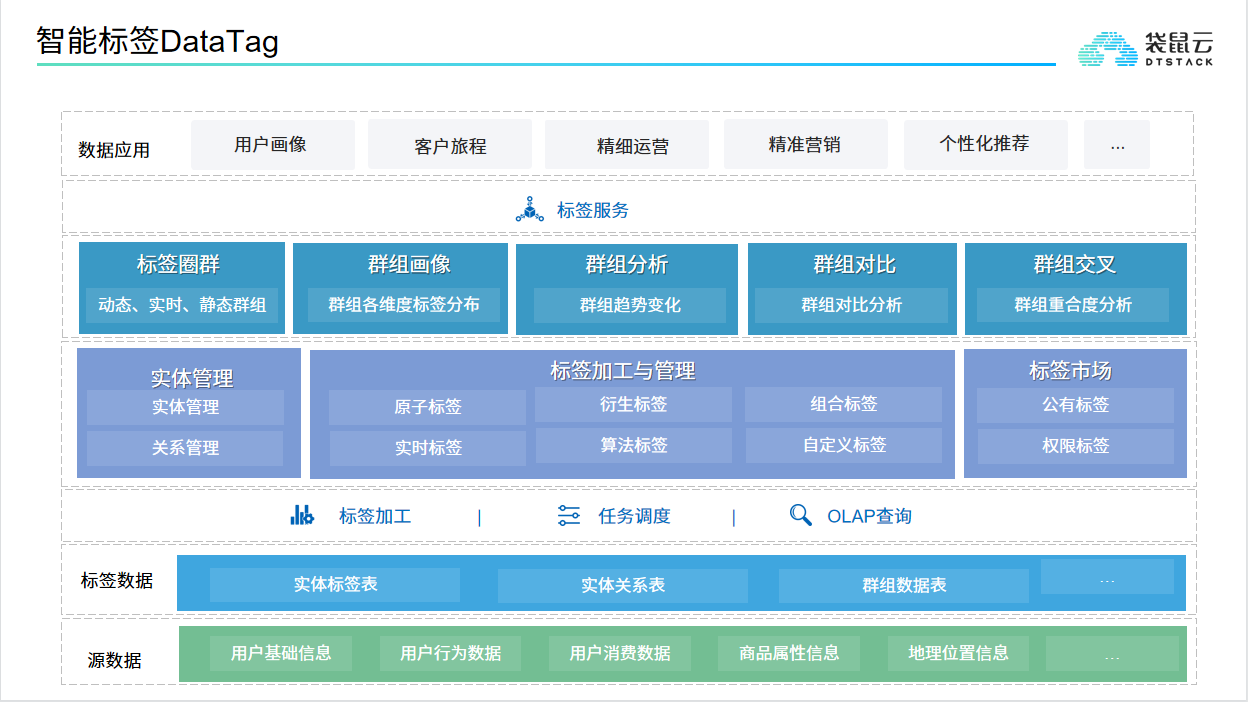Click the 袋鼠云 DTSTACK logo
This screenshot has width=1248, height=702.
coord(1145,48)
